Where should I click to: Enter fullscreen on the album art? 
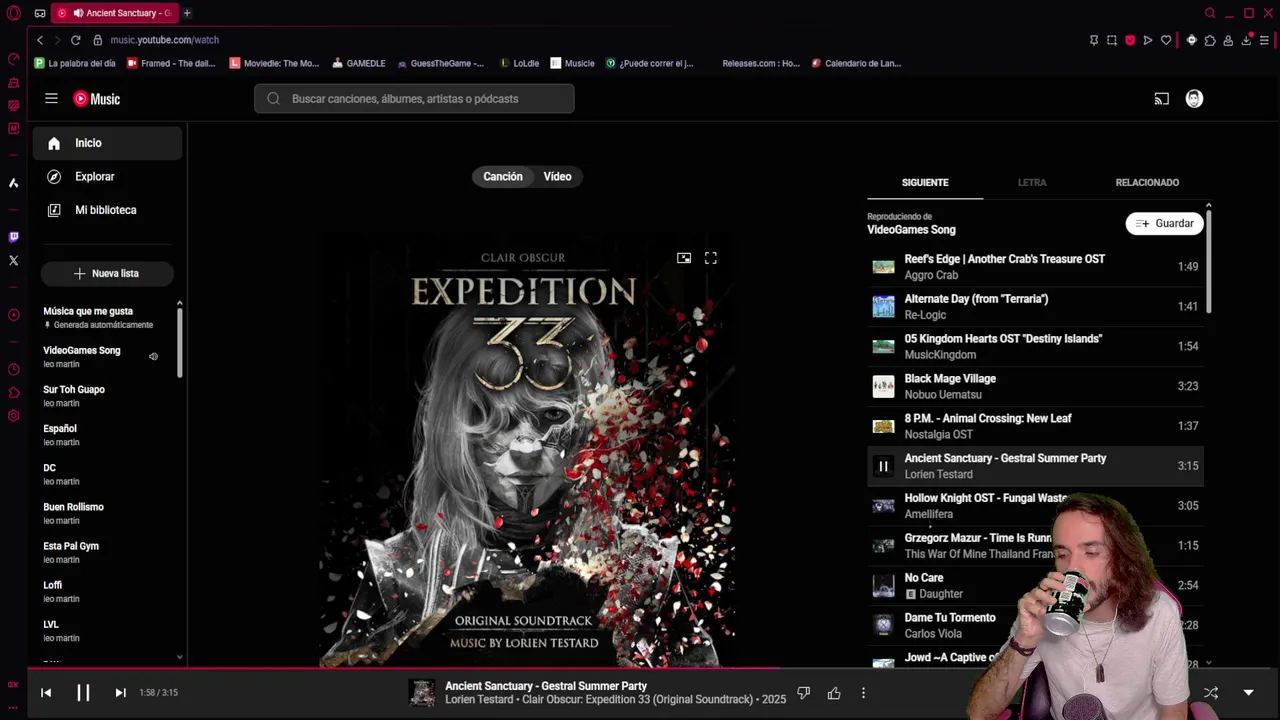click(711, 258)
